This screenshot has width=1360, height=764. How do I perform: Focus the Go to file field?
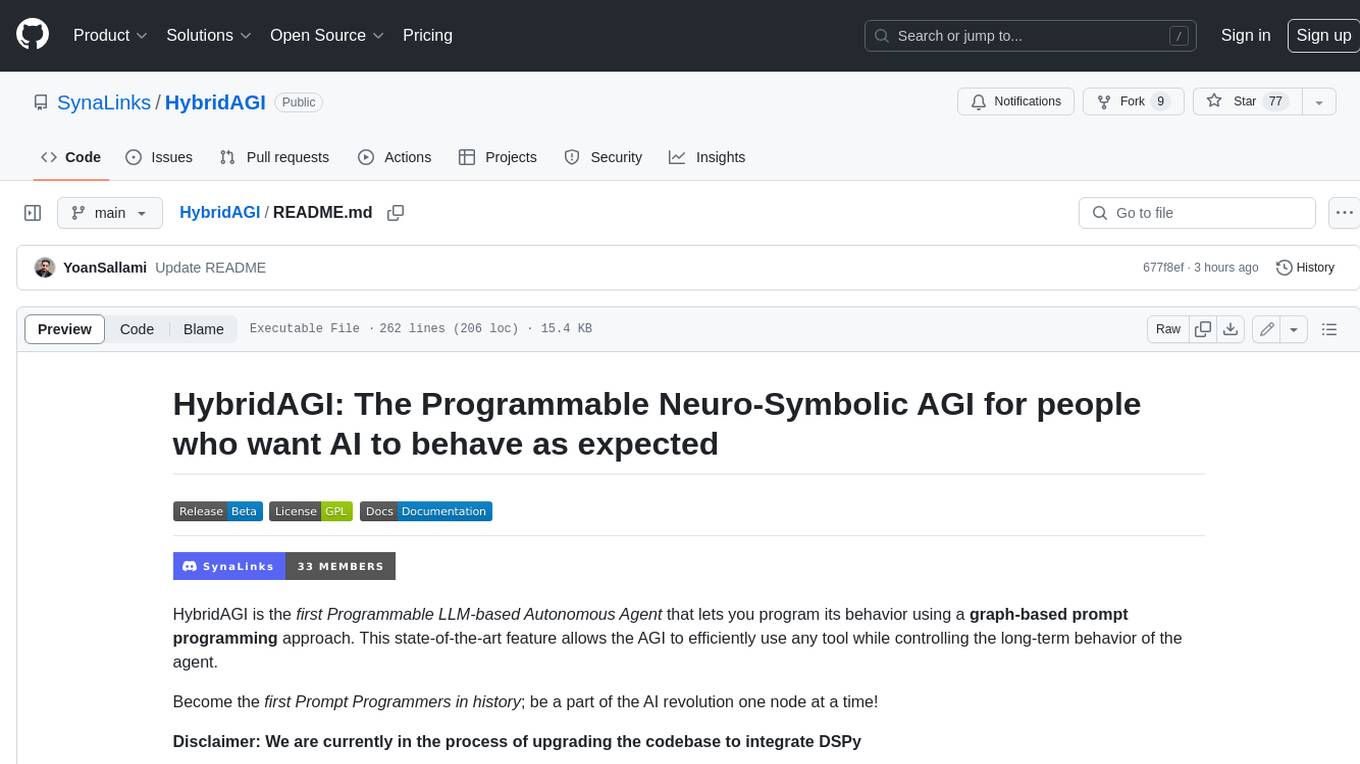click(x=1197, y=213)
